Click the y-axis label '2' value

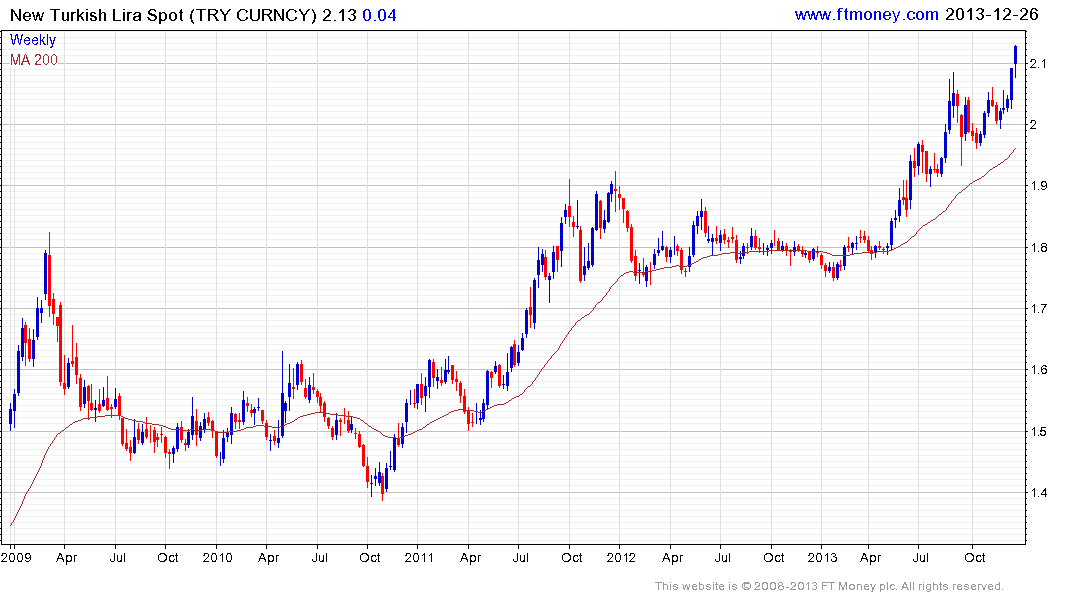pos(1033,125)
